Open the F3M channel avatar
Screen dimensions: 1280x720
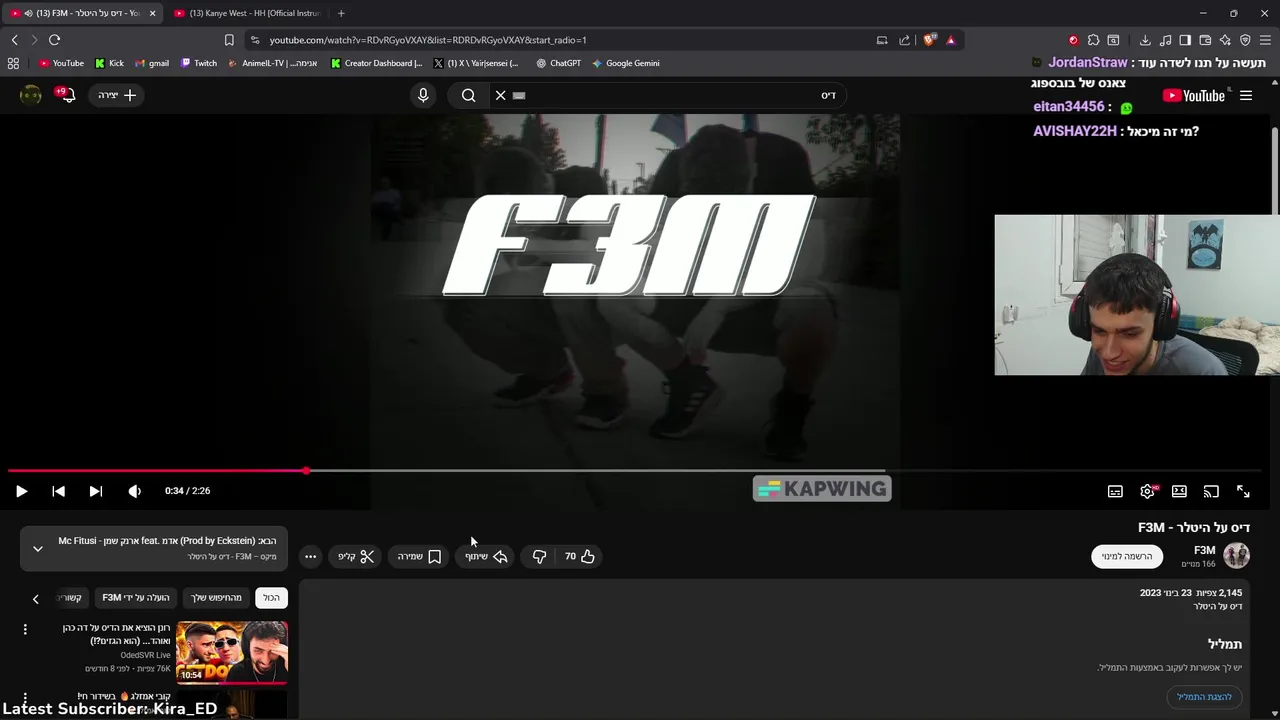coord(1237,555)
